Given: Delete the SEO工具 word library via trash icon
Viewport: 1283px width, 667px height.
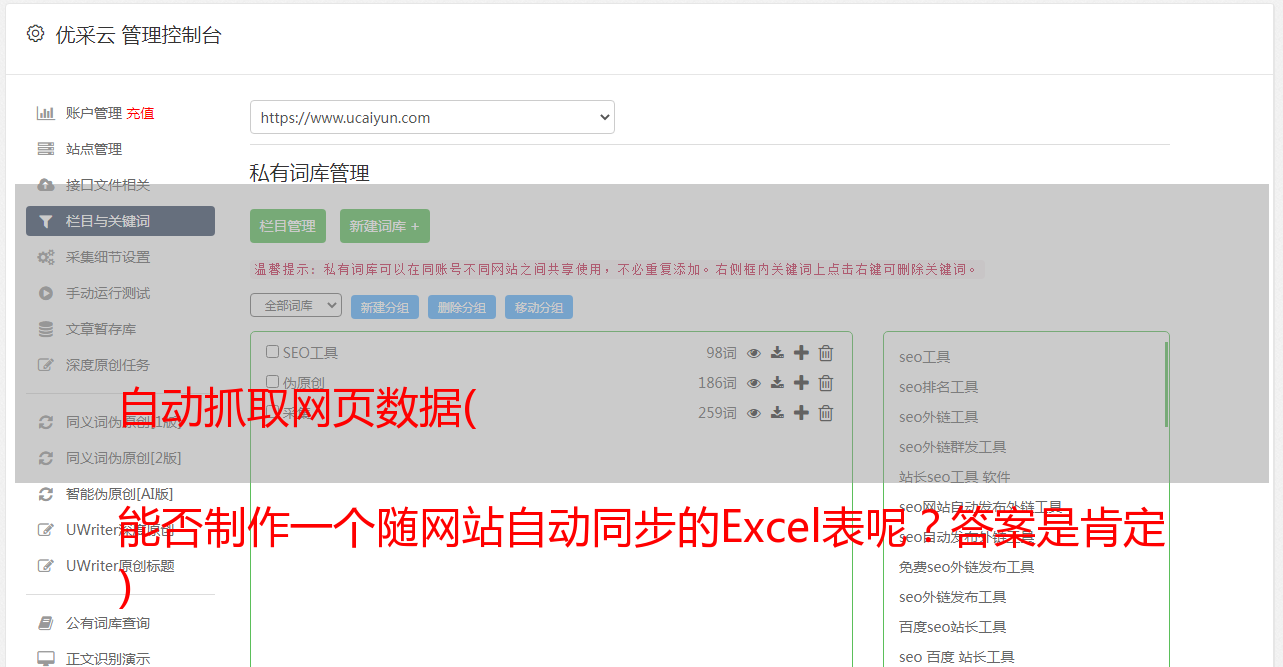Looking at the screenshot, I should point(826,353).
